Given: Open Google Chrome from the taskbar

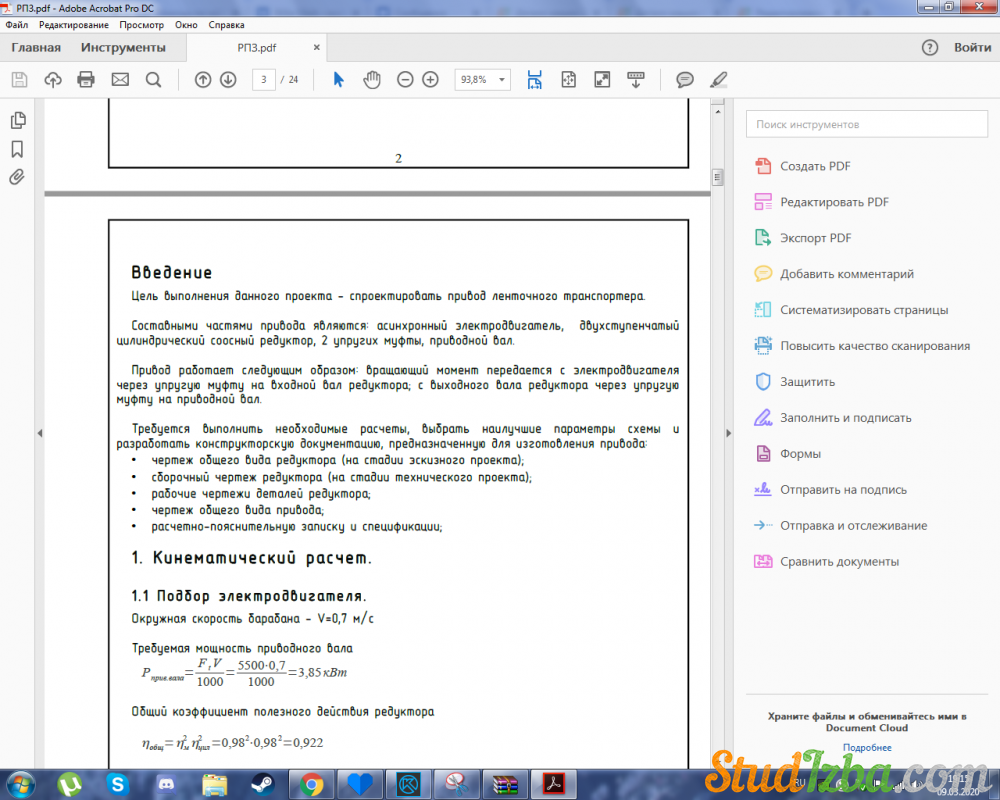Looking at the screenshot, I should [x=311, y=783].
